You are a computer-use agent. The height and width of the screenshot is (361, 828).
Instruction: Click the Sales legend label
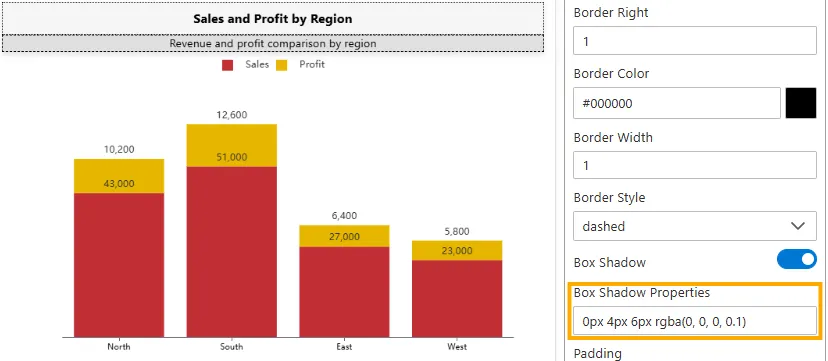click(x=257, y=64)
